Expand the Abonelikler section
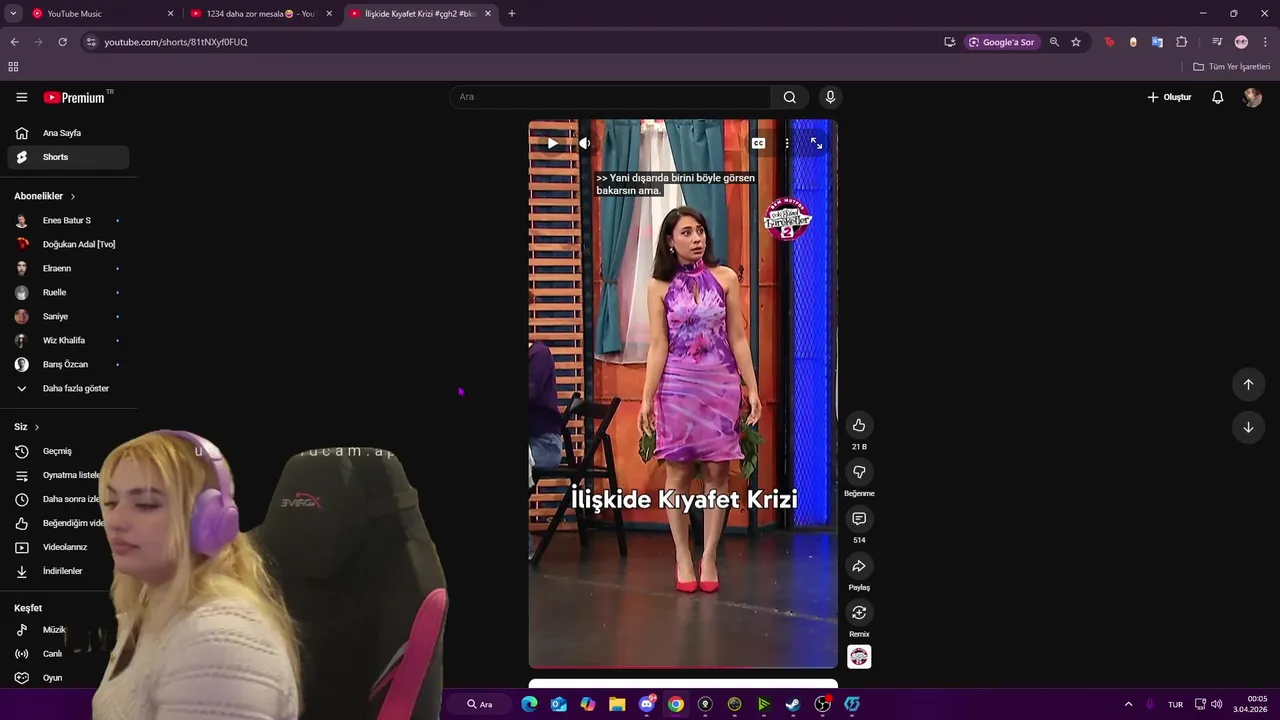The height and width of the screenshot is (720, 1280). (45, 196)
